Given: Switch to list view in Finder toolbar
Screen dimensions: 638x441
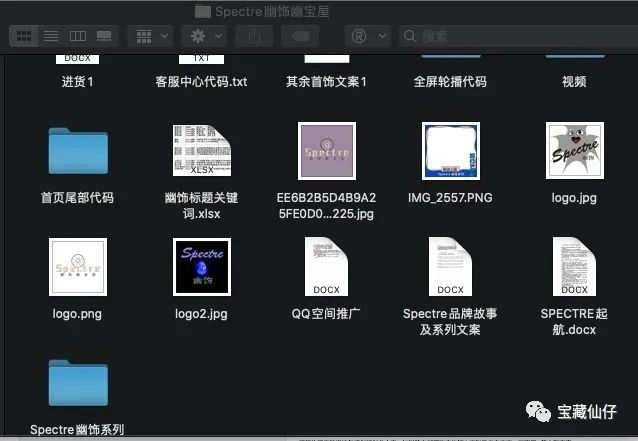Looking at the screenshot, I should coord(51,36).
